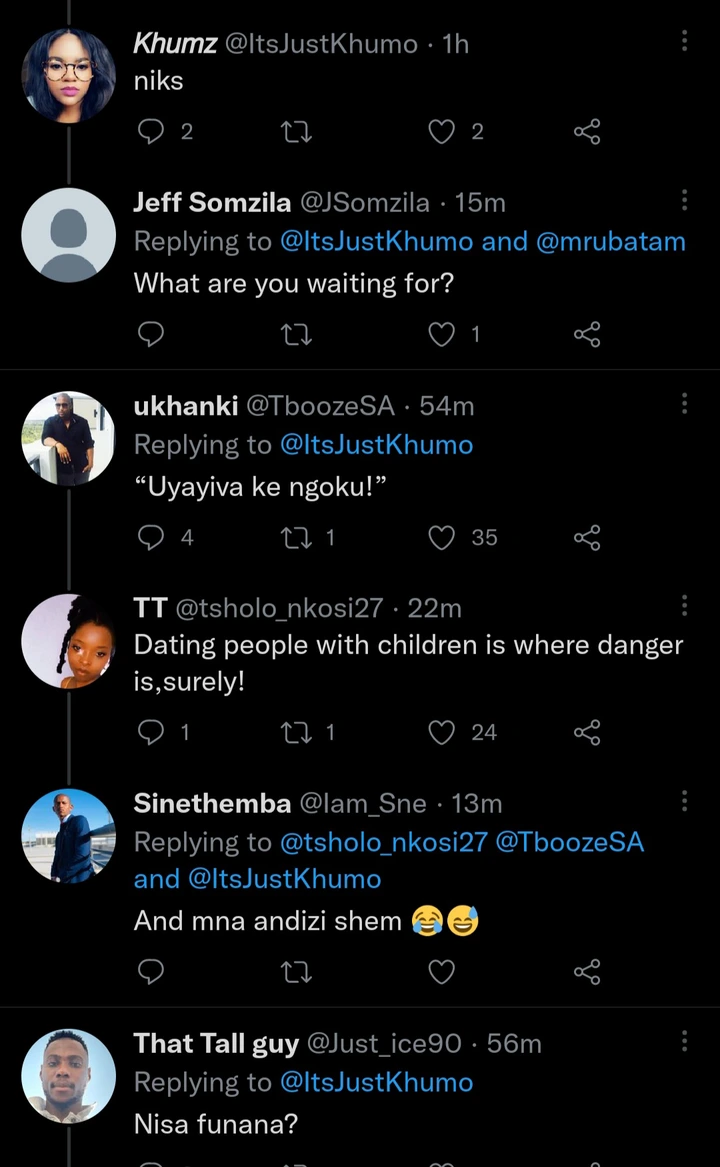Like Khumz's "niks" tweet
This screenshot has width=720, height=1167.
pos(442,131)
